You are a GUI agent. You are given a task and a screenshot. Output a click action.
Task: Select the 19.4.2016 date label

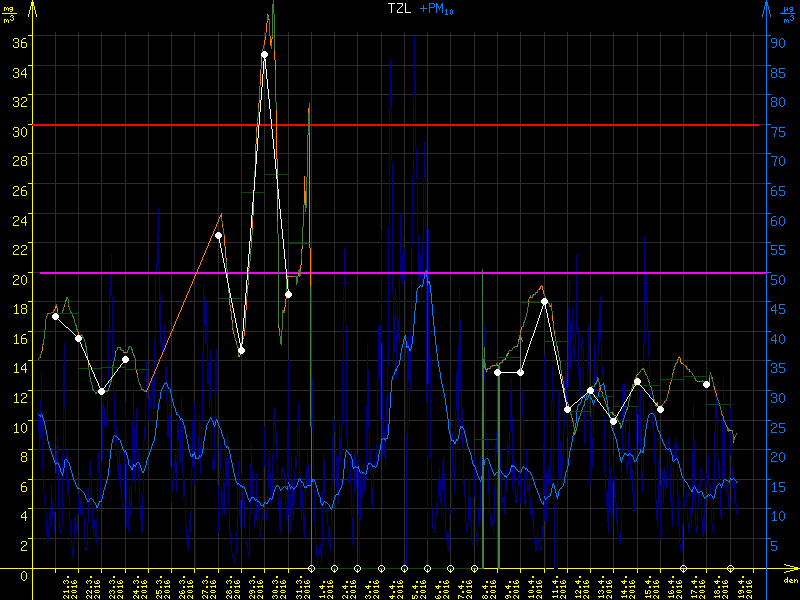point(743,587)
